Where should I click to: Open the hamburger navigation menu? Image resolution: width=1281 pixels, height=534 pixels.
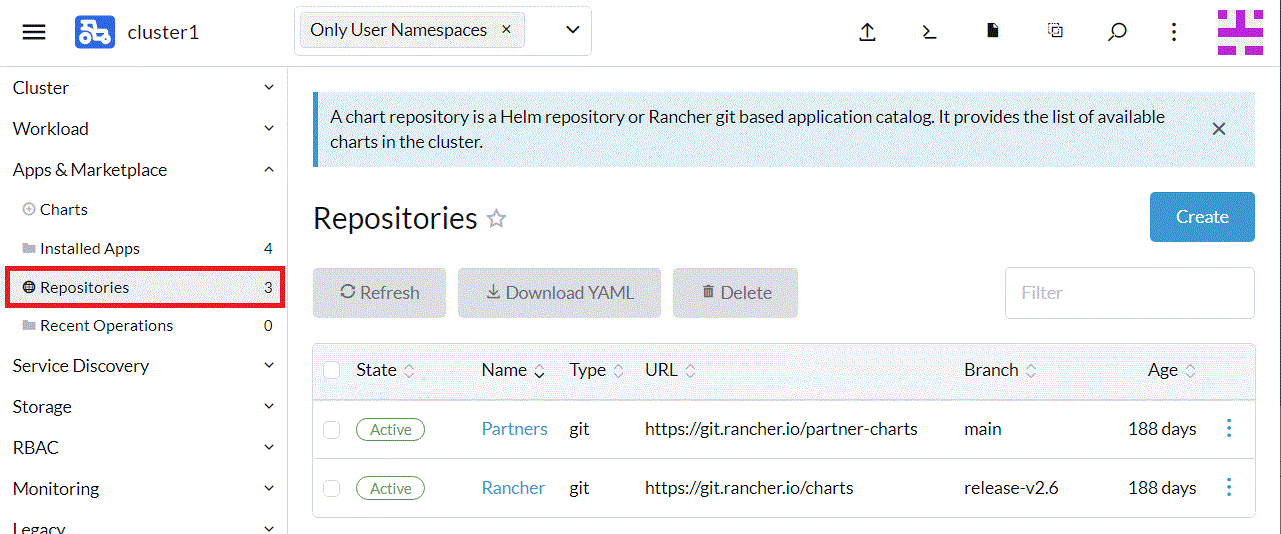(x=34, y=32)
